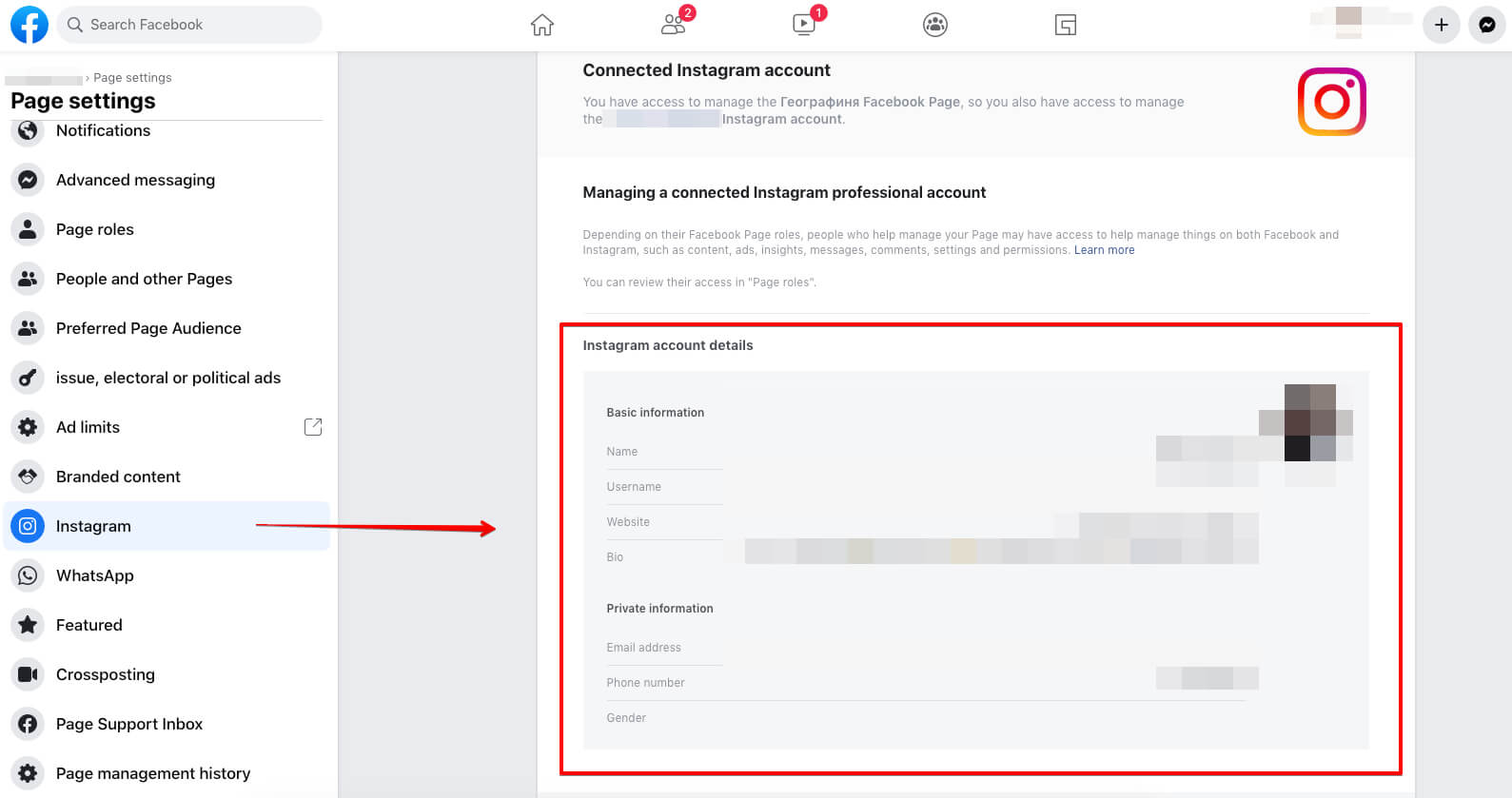Image resolution: width=1512 pixels, height=798 pixels.
Task: Click the Branded content handshake icon
Action: tap(28, 477)
